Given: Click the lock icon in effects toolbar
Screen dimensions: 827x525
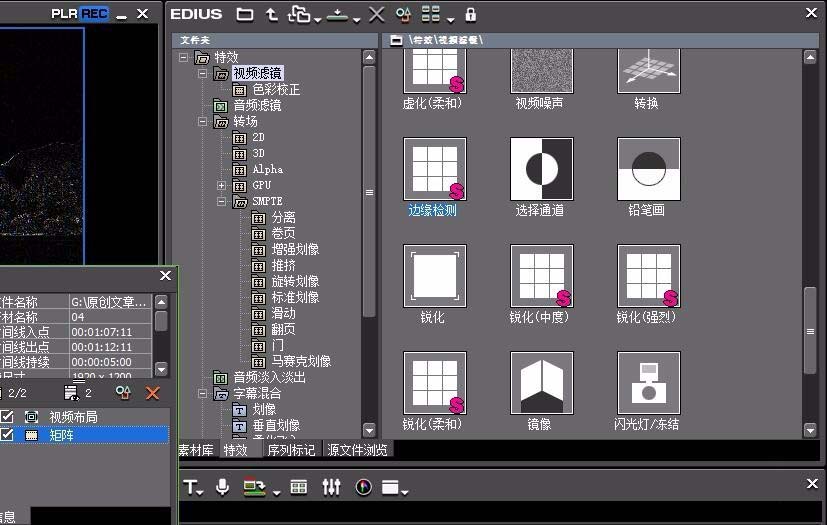Looking at the screenshot, I should click(470, 14).
